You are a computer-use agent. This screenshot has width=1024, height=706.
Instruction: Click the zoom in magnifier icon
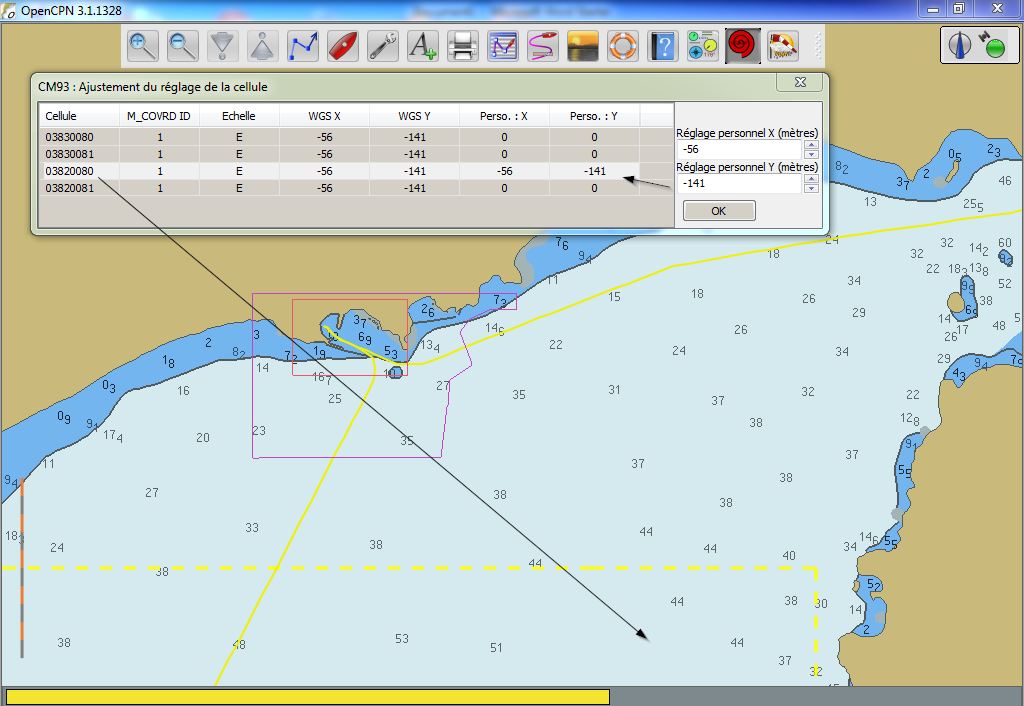pyautogui.click(x=142, y=46)
